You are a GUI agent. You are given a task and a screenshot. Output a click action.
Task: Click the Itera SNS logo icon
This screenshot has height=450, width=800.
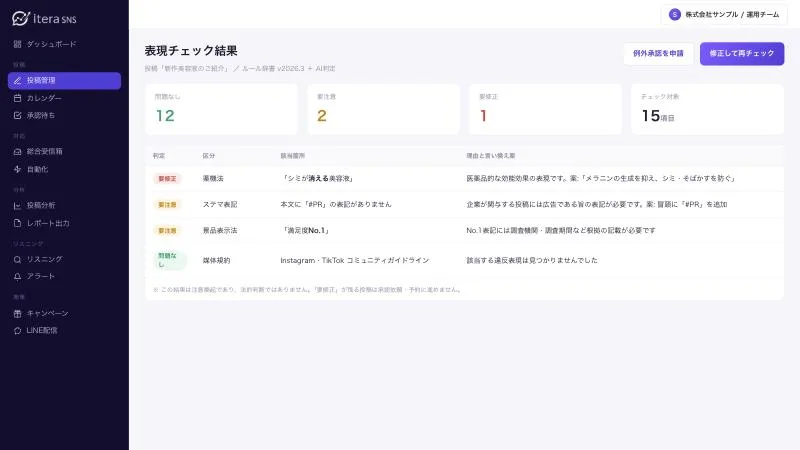pyautogui.click(x=20, y=18)
